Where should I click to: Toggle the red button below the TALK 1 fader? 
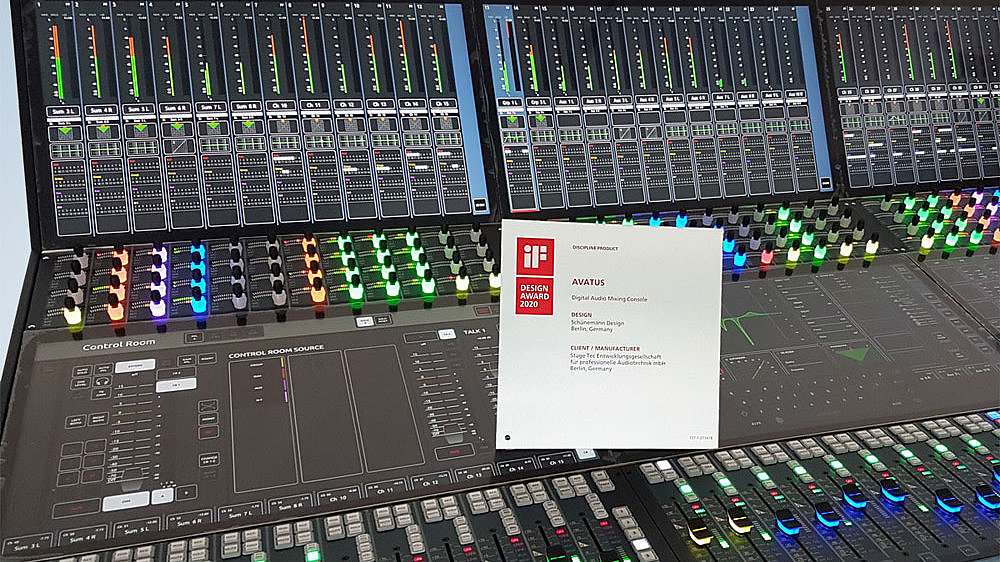[454, 452]
